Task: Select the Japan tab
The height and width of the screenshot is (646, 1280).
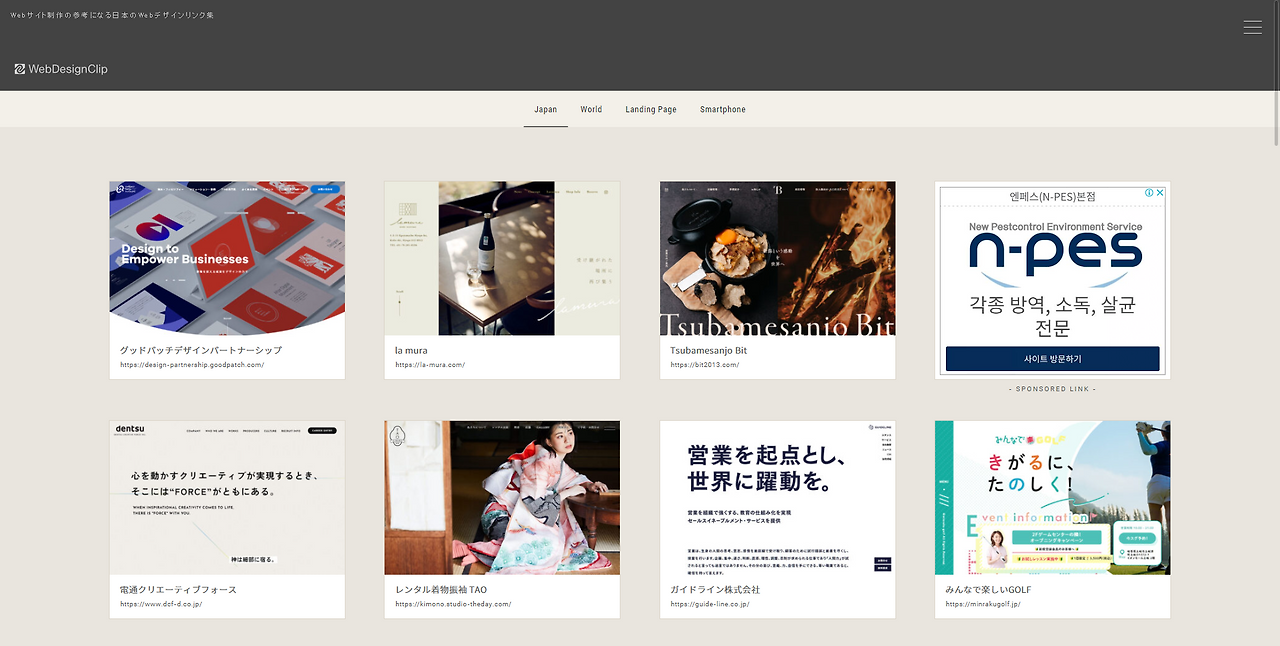Action: coord(545,109)
